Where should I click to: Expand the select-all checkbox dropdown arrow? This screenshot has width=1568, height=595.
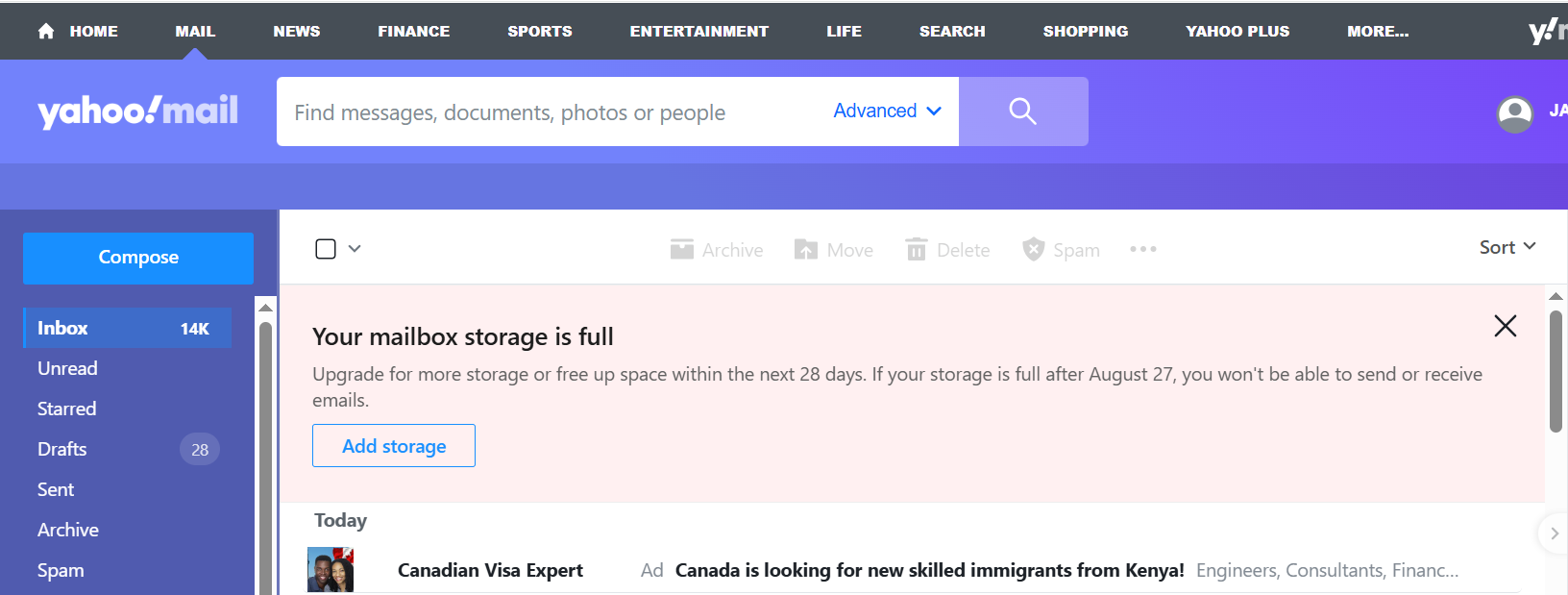click(x=355, y=249)
